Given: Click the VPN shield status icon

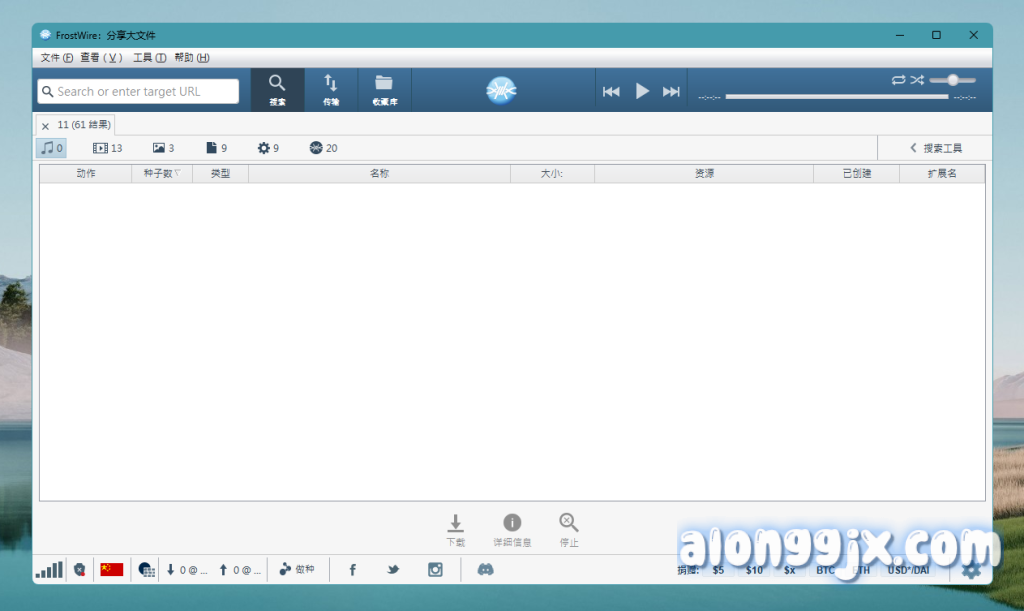Looking at the screenshot, I should [79, 569].
